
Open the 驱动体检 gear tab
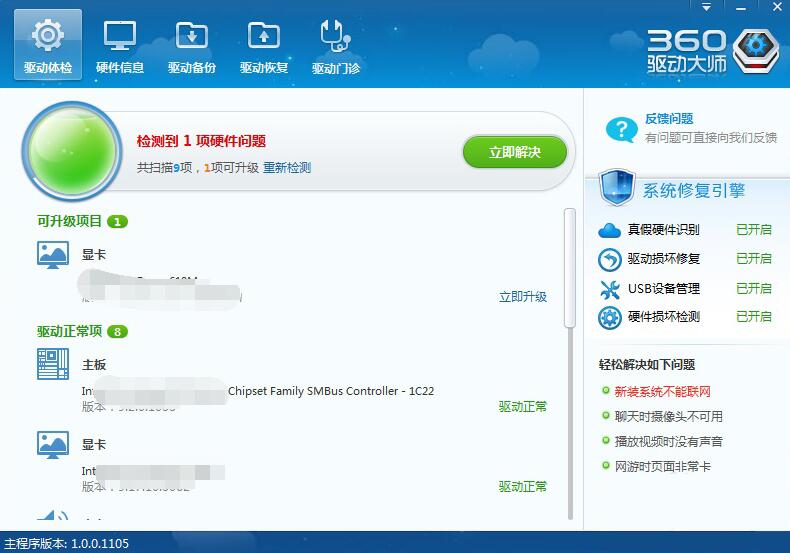pos(48,44)
